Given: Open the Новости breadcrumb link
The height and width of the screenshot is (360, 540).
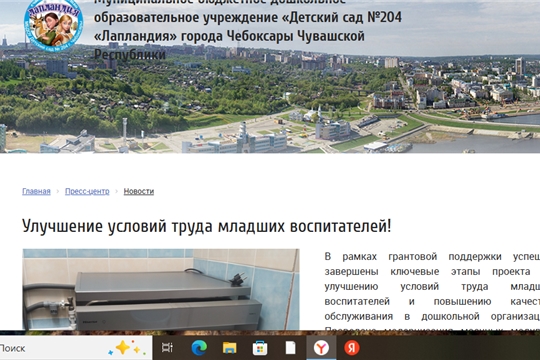Looking at the screenshot, I should [139, 191].
